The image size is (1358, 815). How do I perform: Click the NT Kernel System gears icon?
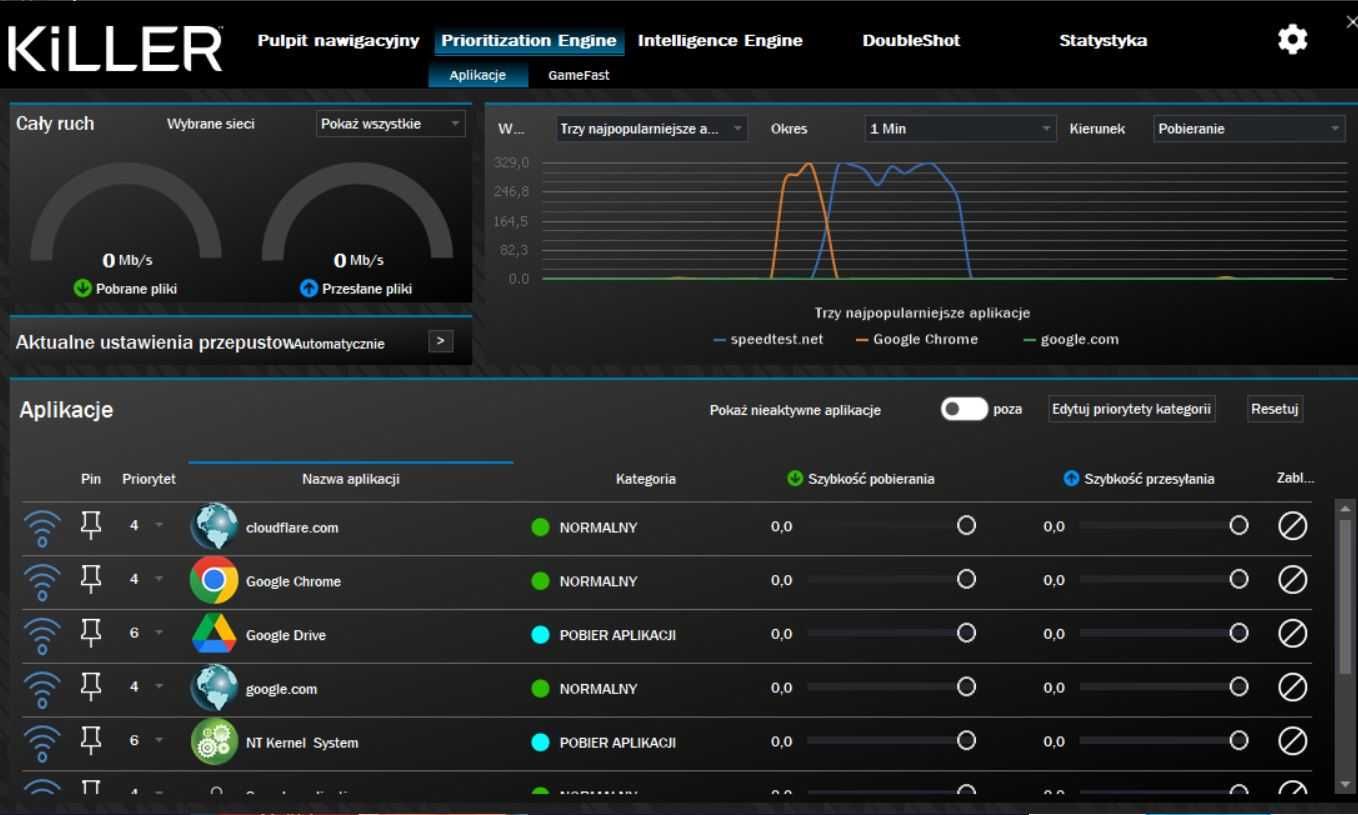214,743
